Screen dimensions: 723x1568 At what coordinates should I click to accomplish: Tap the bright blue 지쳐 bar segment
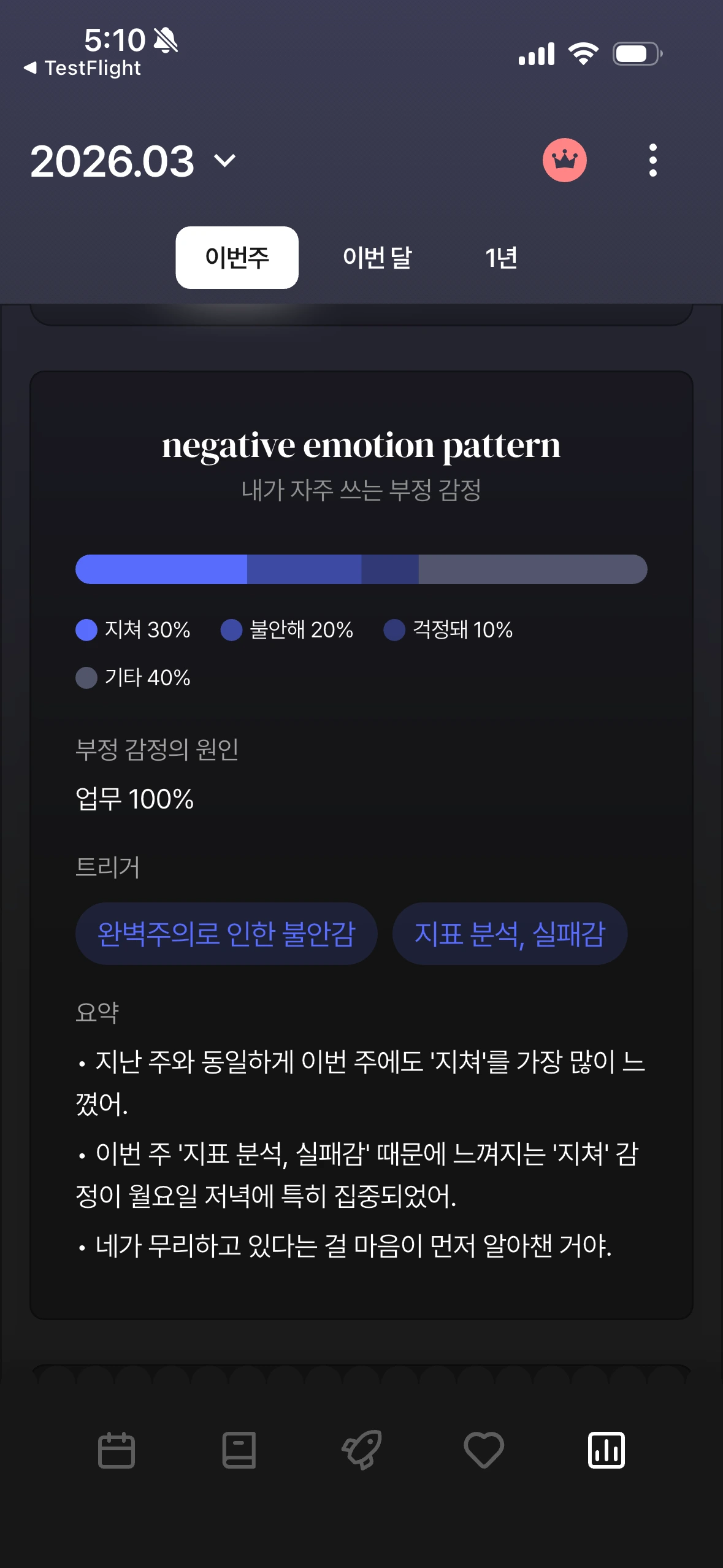click(161, 569)
